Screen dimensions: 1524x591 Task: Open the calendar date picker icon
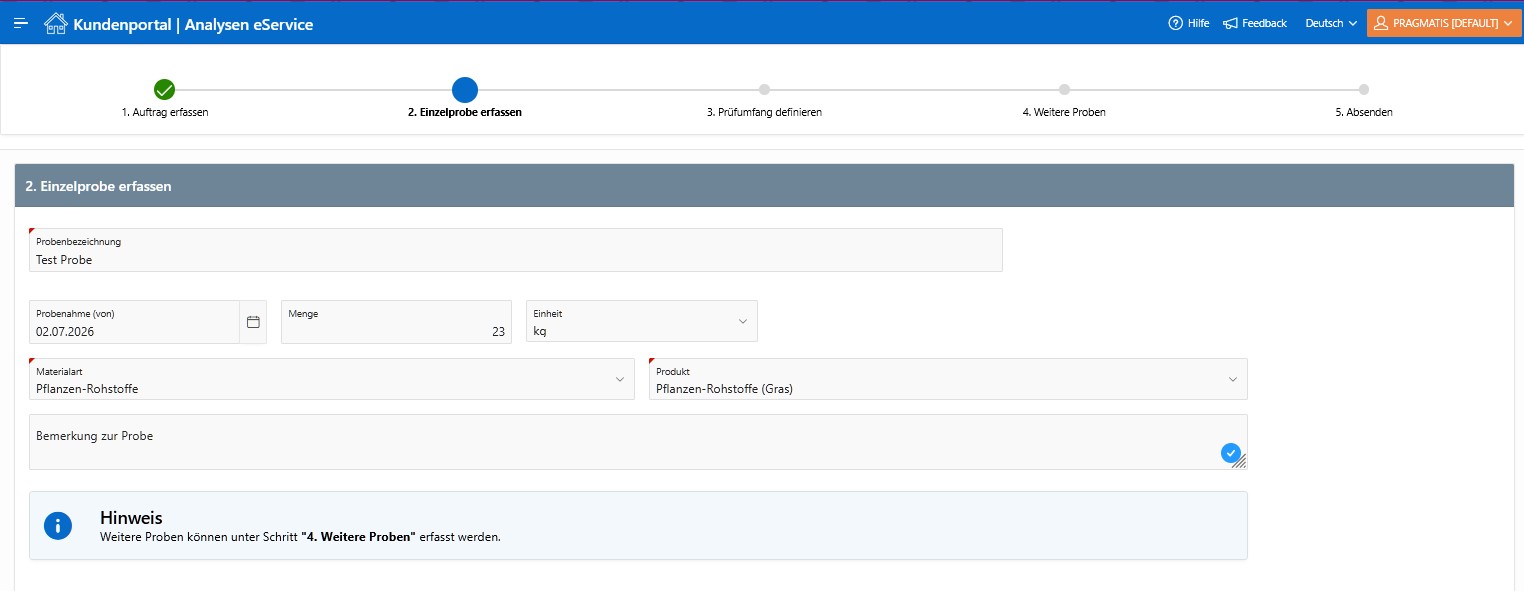point(253,322)
